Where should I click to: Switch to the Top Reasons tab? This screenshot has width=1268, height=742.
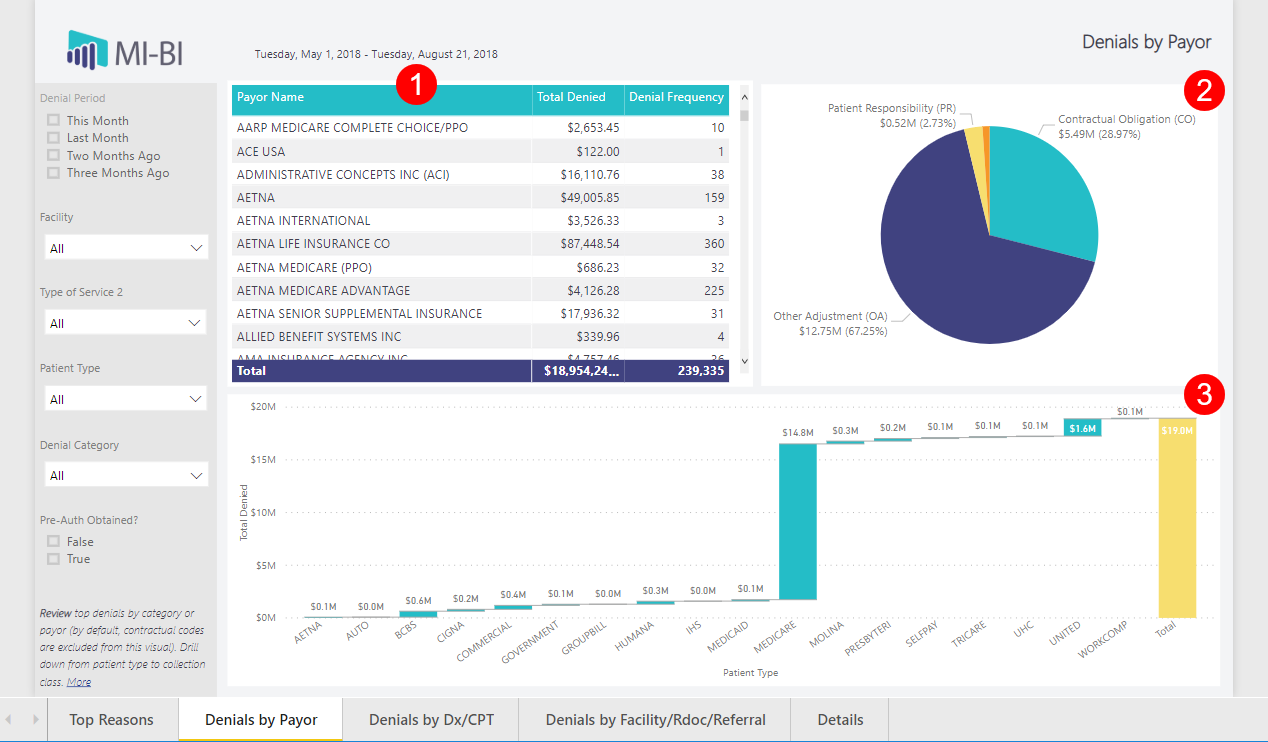pyautogui.click(x=112, y=720)
